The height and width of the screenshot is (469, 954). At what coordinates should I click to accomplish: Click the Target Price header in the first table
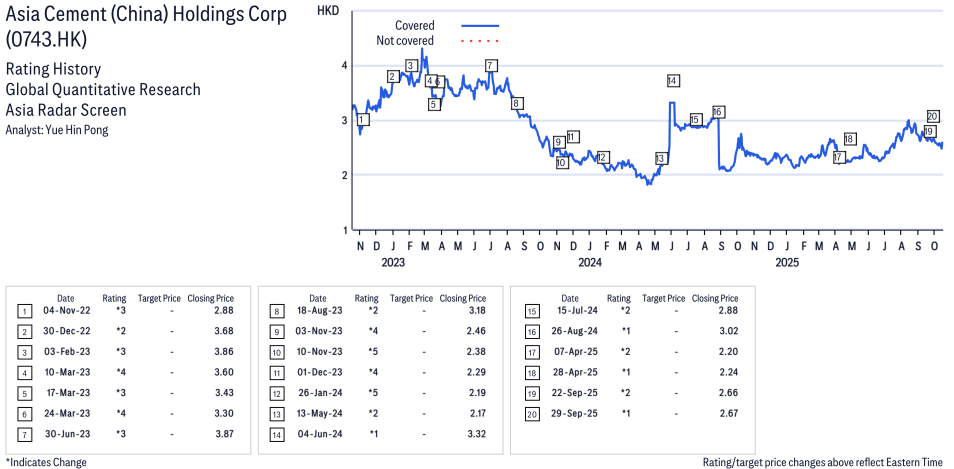pos(159,298)
